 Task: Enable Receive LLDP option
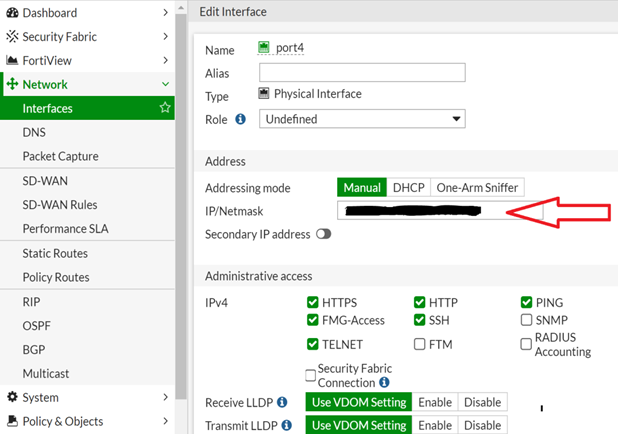(x=434, y=402)
